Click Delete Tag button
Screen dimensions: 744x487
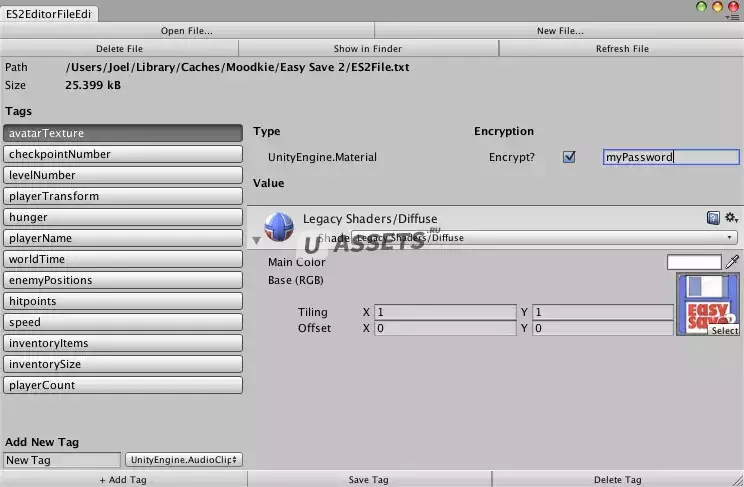(617, 479)
